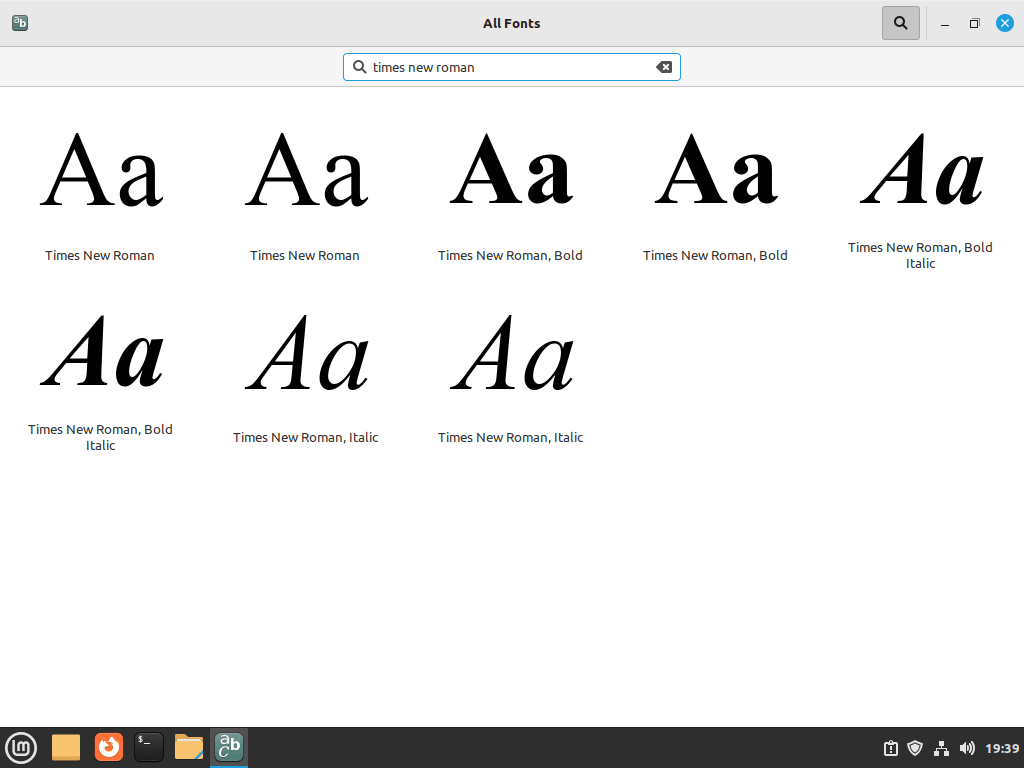Viewport: 1024px width, 768px height.
Task: Click the network icon in the system tray
Action: [x=940, y=747]
